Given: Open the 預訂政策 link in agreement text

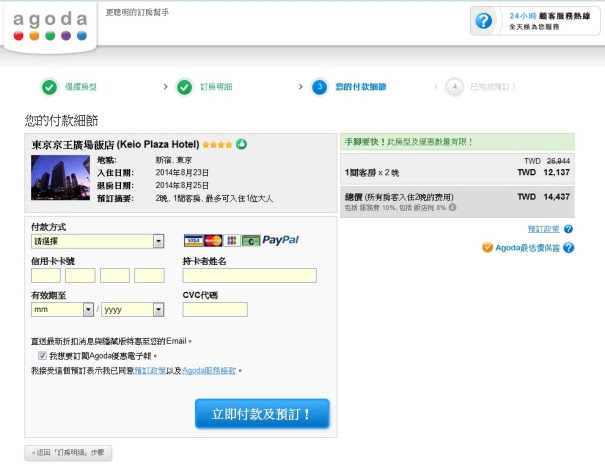Looking at the screenshot, I should (x=150, y=370).
